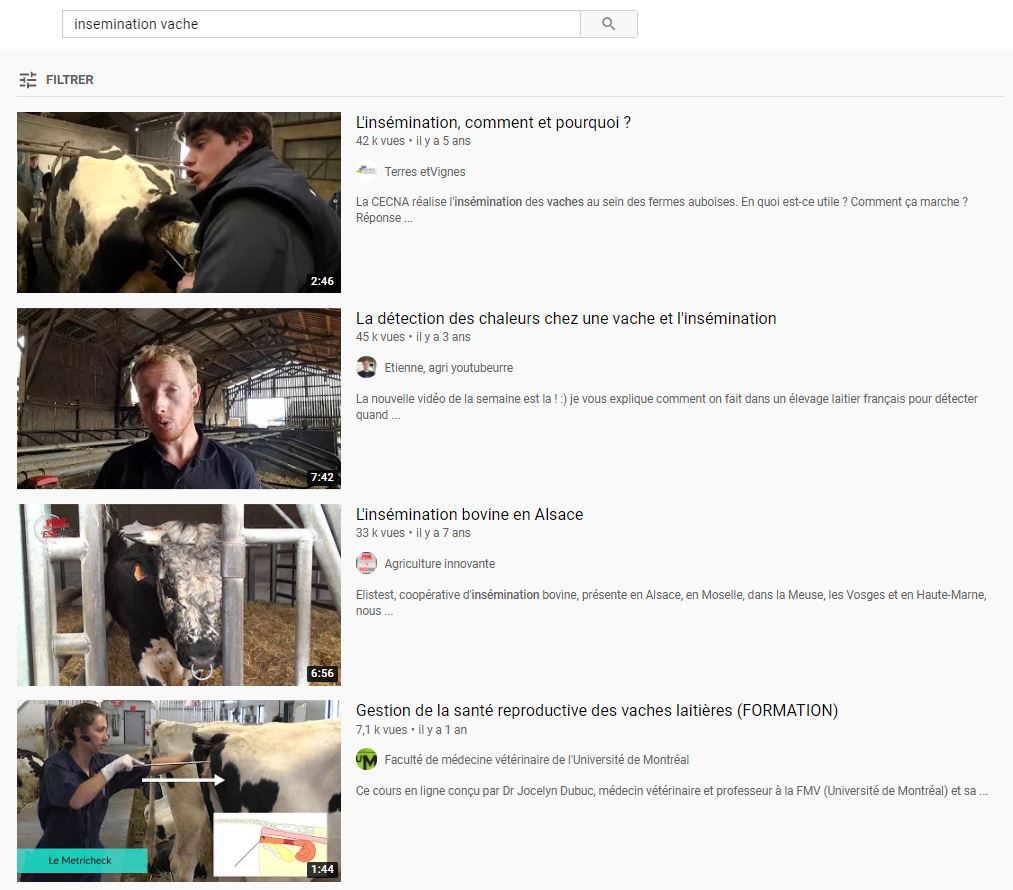Screen dimensions: 1013x890
Task: Open video 'L'insémination, comment et pourquoi ?'
Action: pos(493,123)
